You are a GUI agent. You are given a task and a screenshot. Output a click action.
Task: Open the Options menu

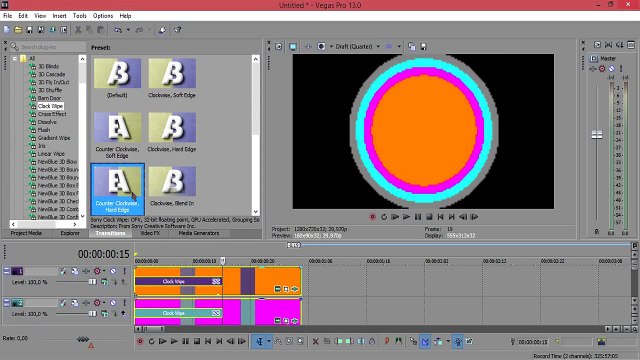[x=103, y=16]
